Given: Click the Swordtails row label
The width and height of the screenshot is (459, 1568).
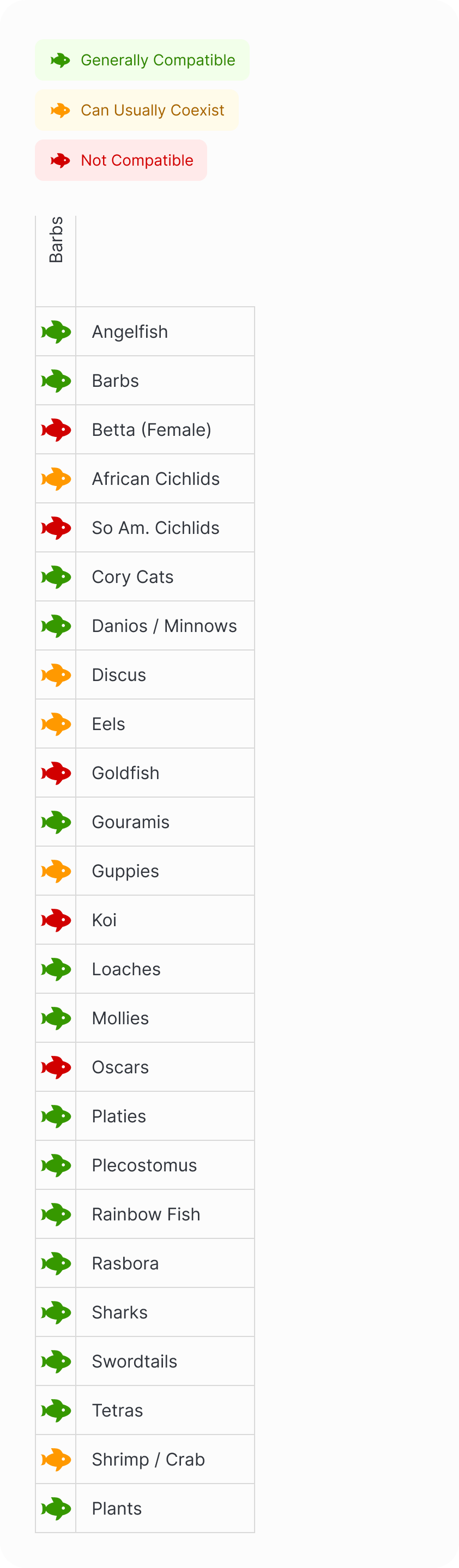Looking at the screenshot, I should coord(135,1361).
